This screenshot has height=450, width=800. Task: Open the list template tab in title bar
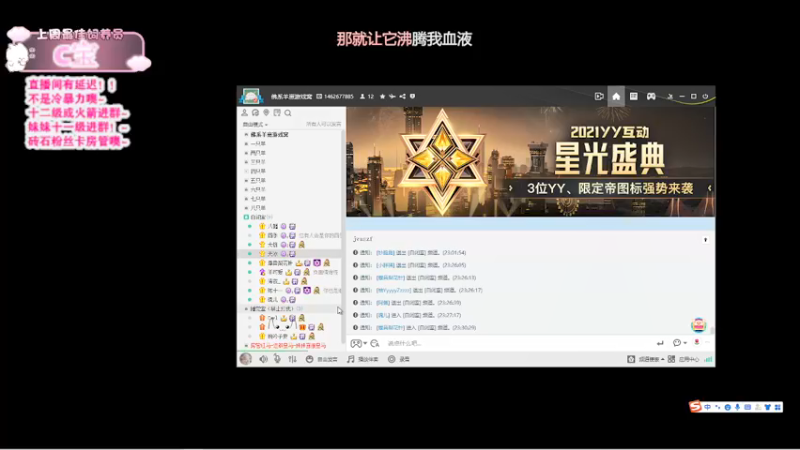tap(633, 96)
